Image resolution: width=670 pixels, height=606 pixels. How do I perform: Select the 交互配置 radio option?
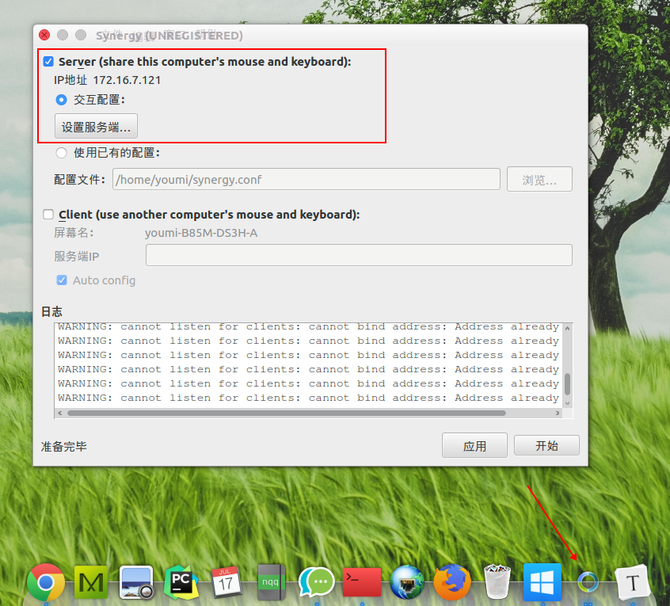point(61,100)
